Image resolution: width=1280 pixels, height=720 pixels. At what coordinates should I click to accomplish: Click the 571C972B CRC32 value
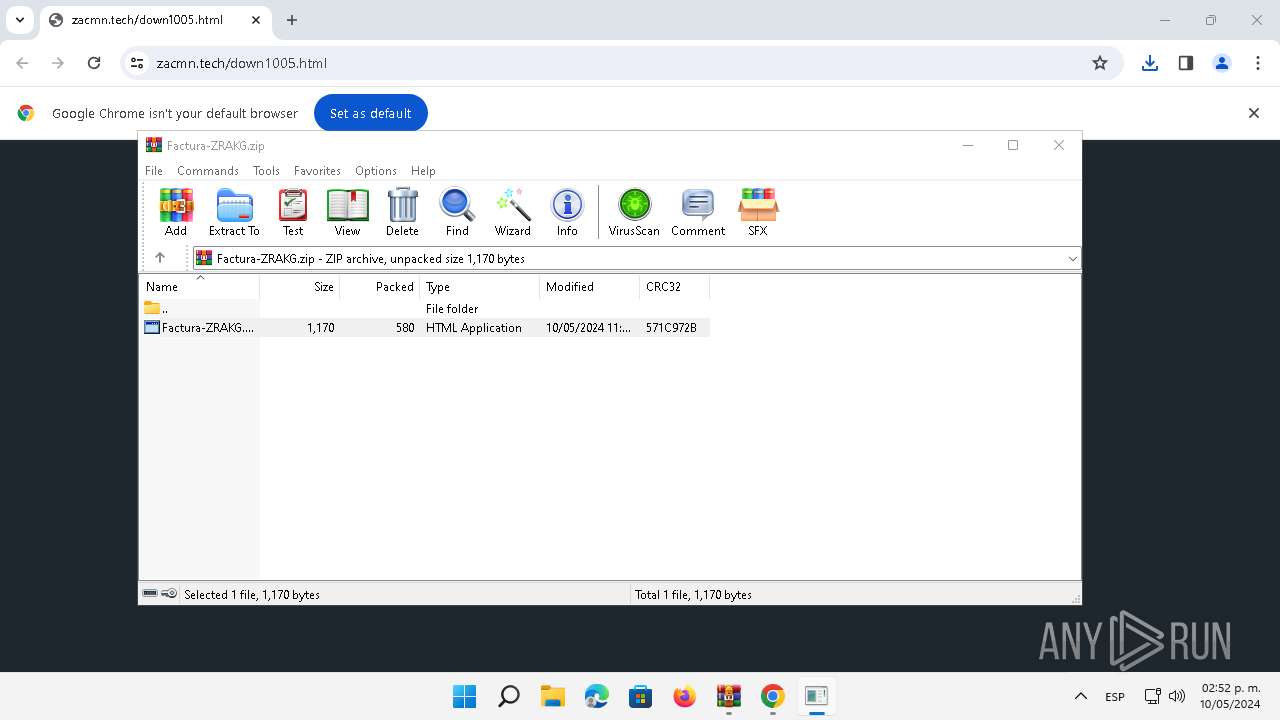coord(671,328)
